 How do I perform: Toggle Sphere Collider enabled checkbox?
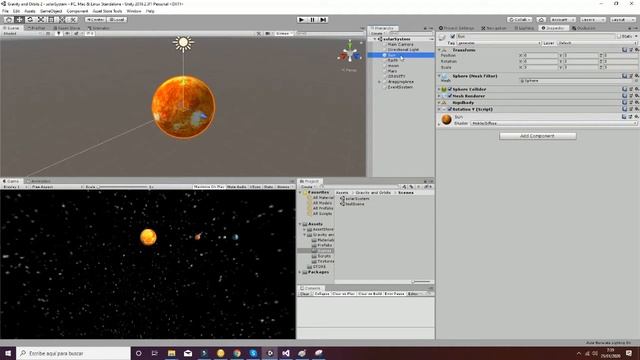click(x=450, y=89)
